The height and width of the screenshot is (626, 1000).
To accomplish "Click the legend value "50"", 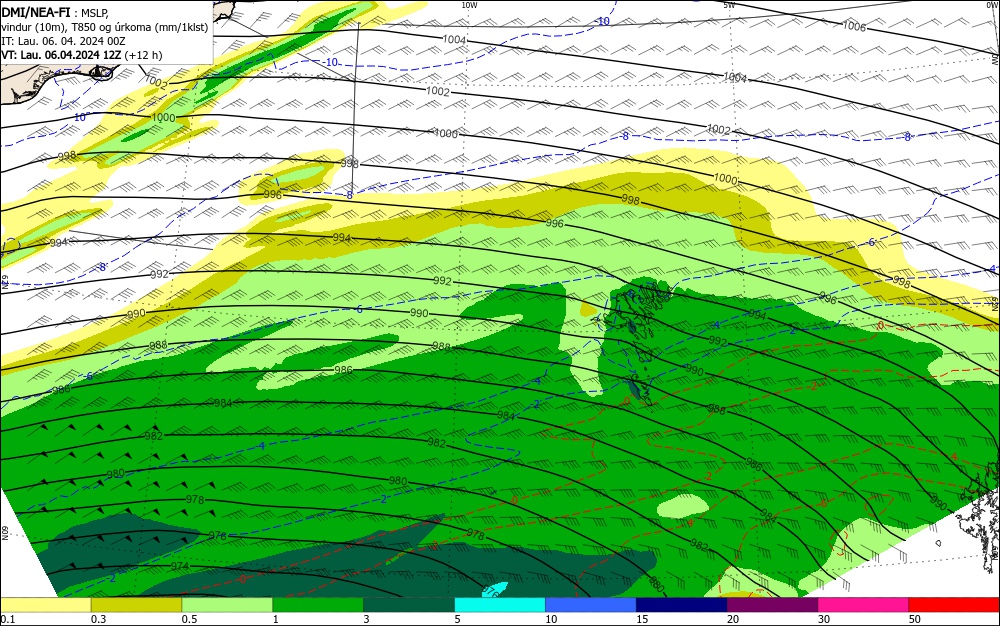I will tap(915, 619).
